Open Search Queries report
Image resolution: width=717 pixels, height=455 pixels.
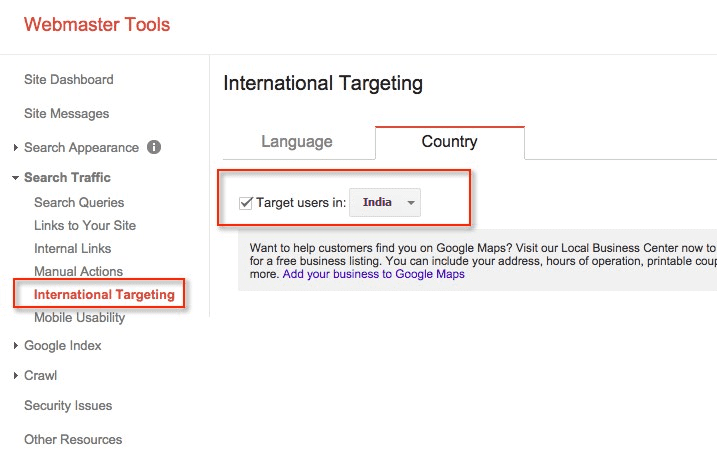(x=79, y=202)
